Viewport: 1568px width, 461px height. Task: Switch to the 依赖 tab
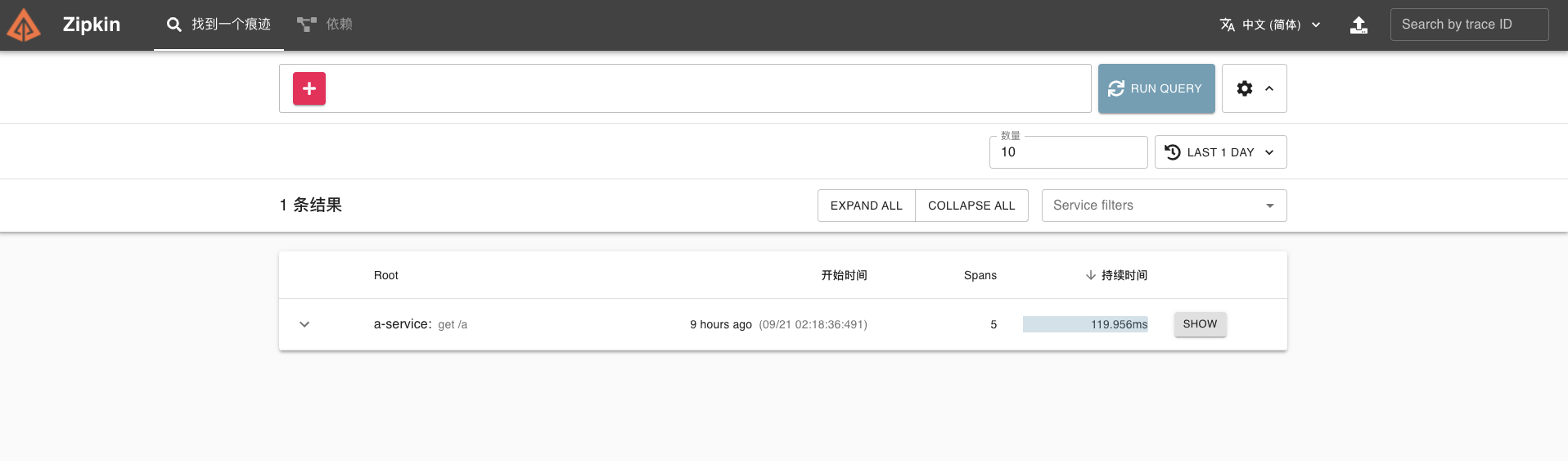[325, 25]
